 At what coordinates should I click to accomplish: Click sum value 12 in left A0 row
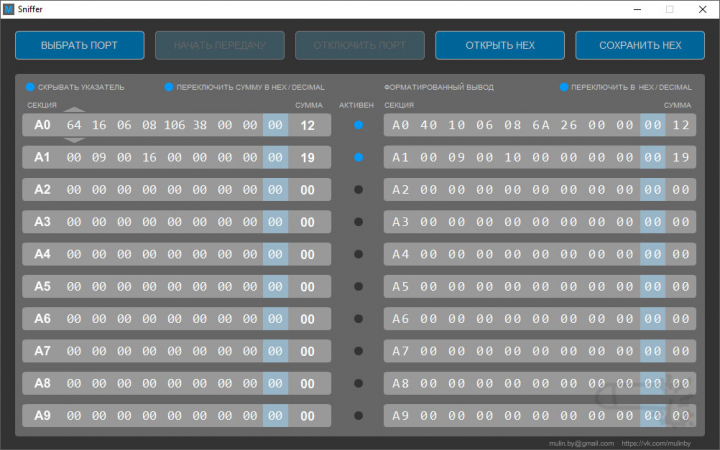point(307,125)
